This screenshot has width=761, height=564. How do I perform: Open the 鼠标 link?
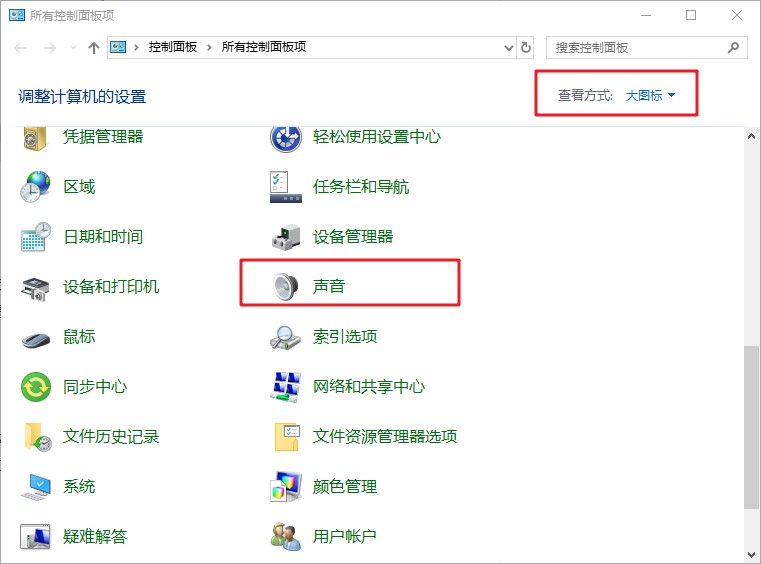point(79,336)
